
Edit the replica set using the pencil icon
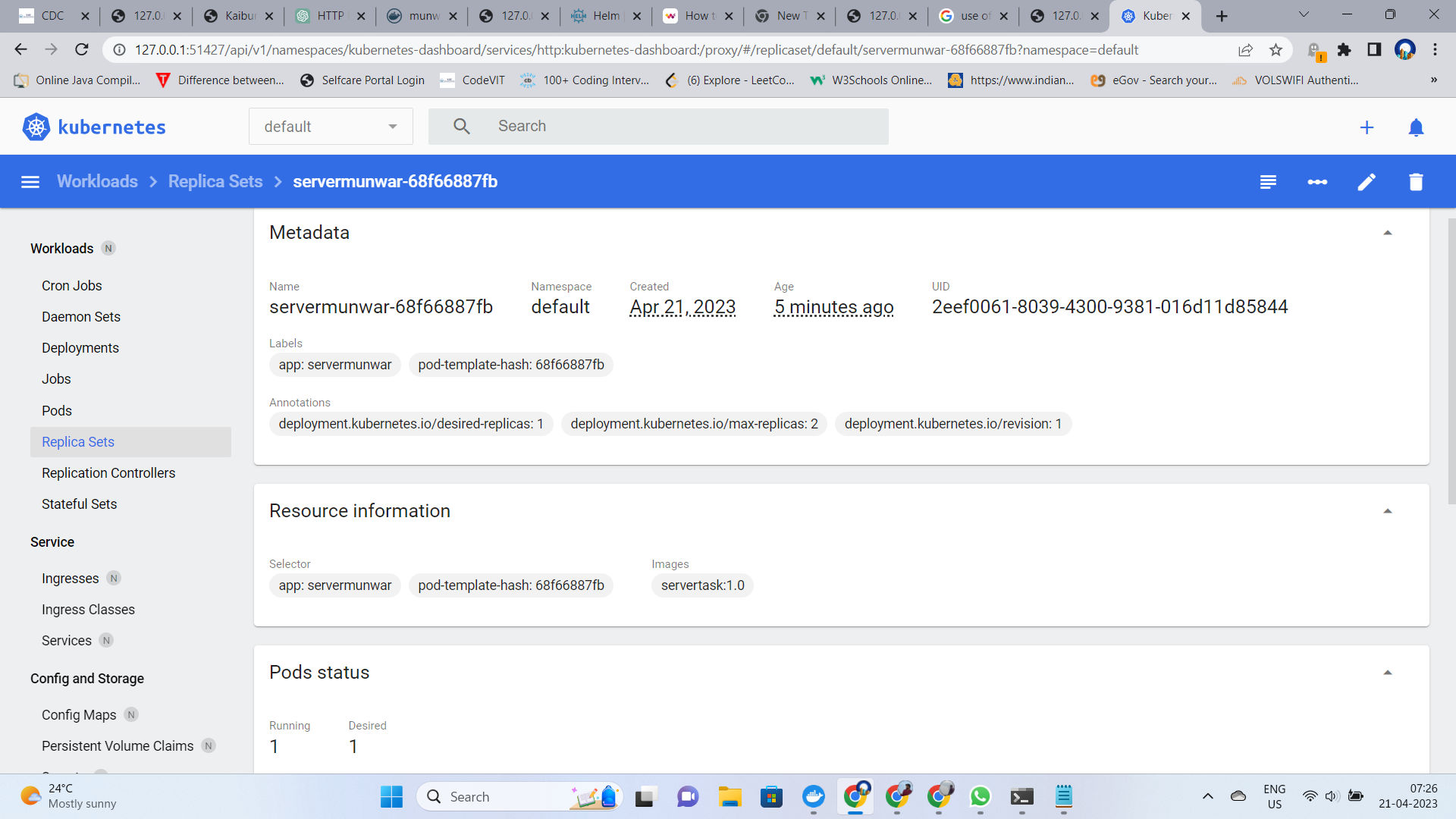click(1367, 181)
